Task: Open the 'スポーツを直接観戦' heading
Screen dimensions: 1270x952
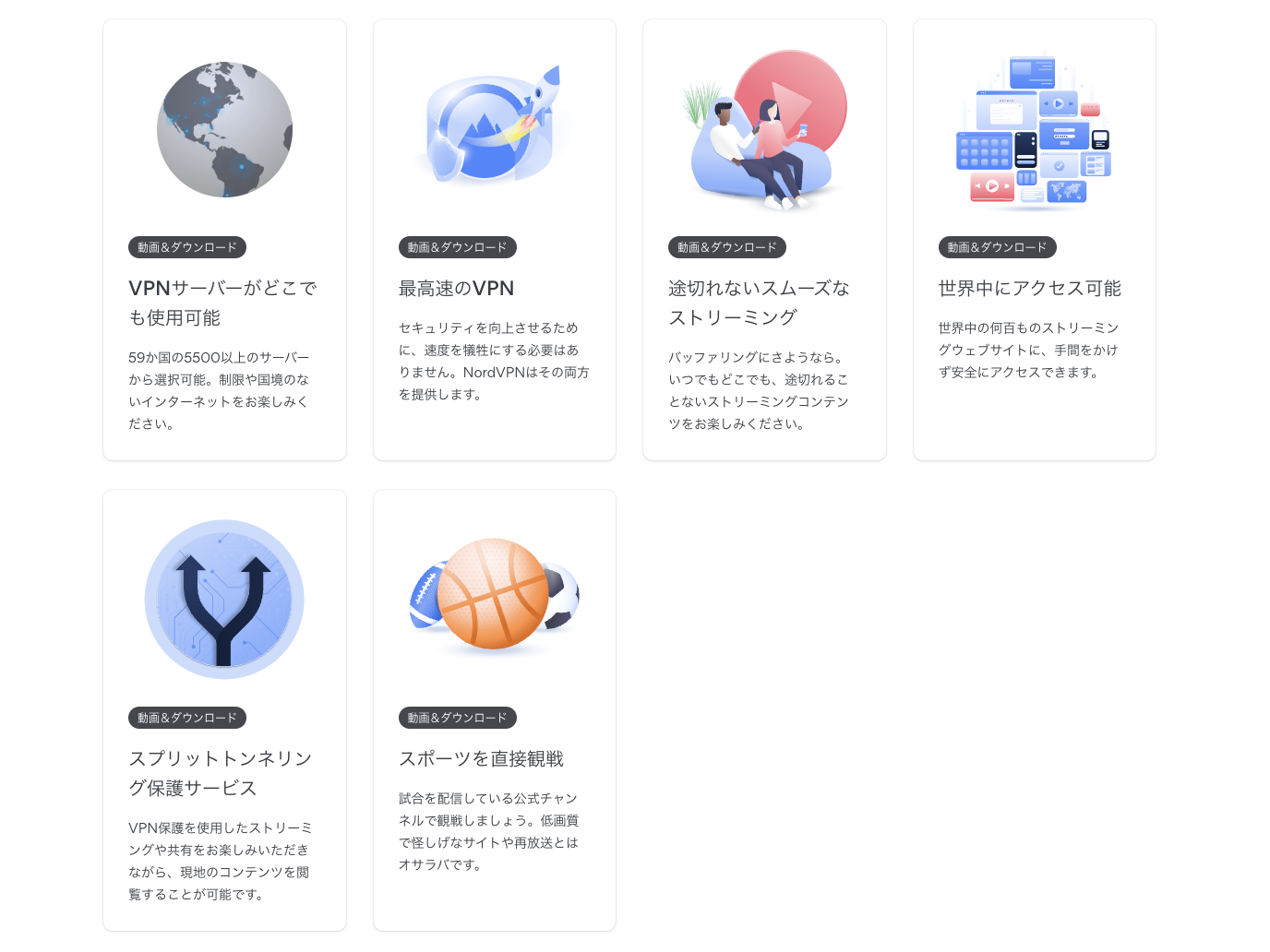Action: tap(481, 759)
